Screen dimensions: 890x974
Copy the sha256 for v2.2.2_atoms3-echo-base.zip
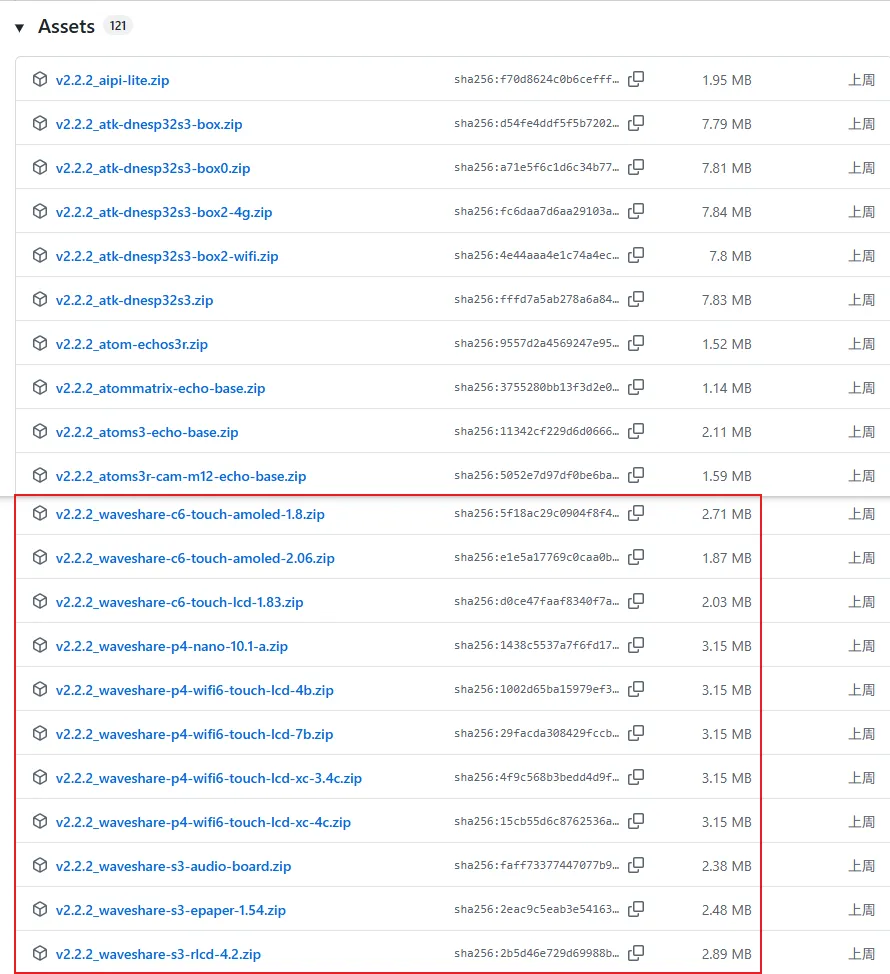[x=636, y=431]
